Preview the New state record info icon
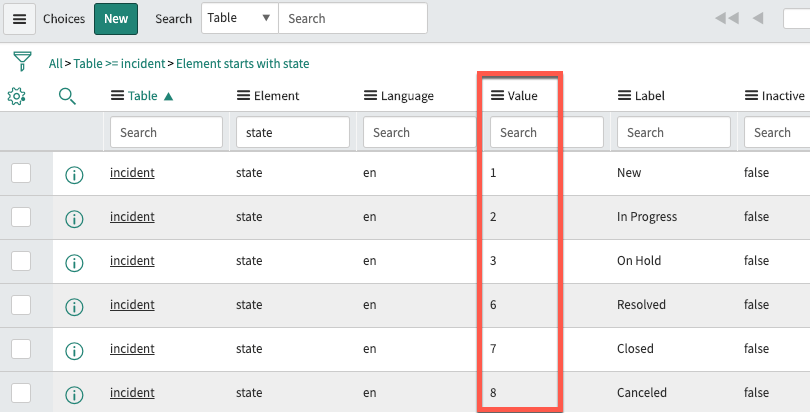810x413 pixels. coord(74,175)
